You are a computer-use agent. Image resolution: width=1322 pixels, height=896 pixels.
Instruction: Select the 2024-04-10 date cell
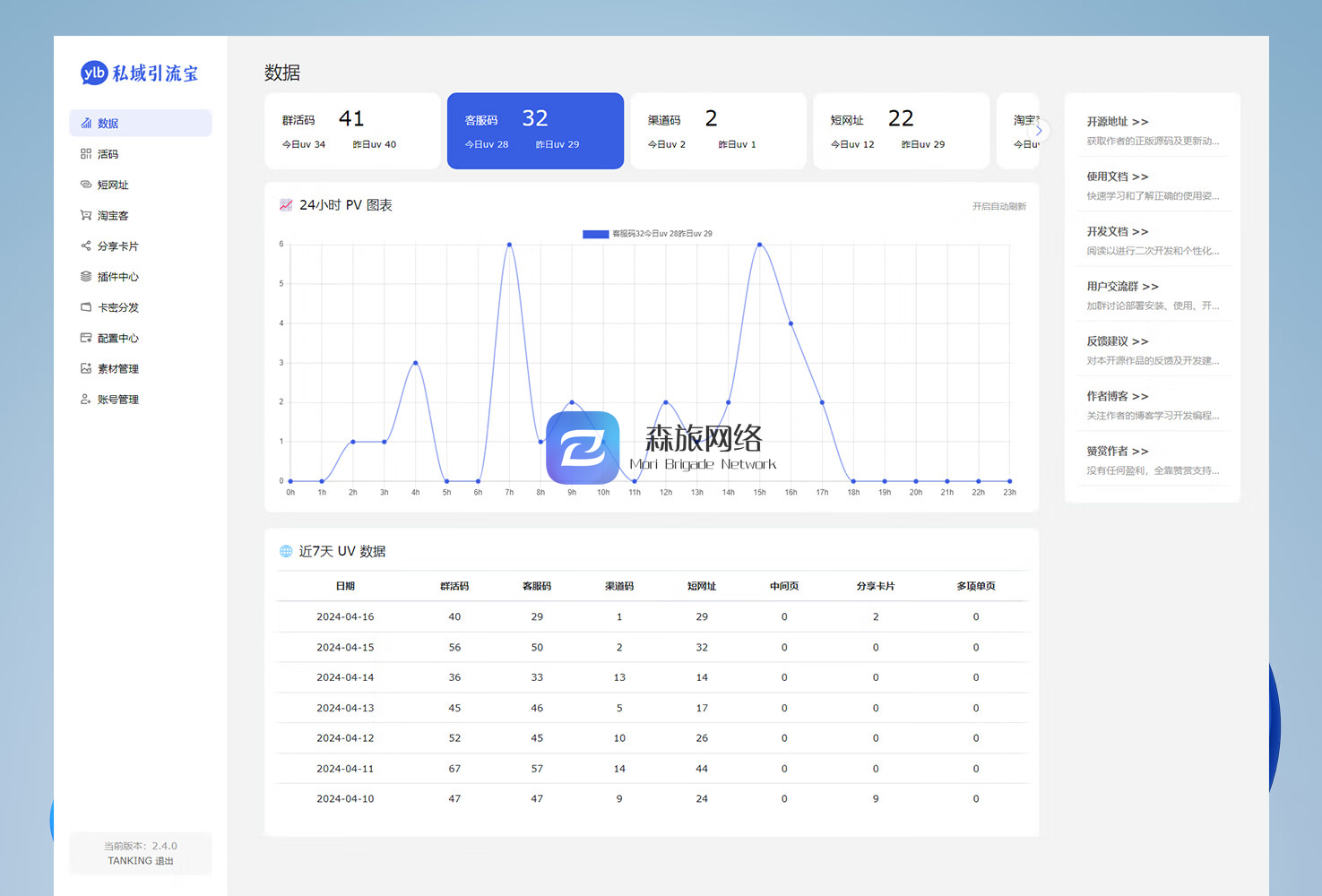click(345, 798)
